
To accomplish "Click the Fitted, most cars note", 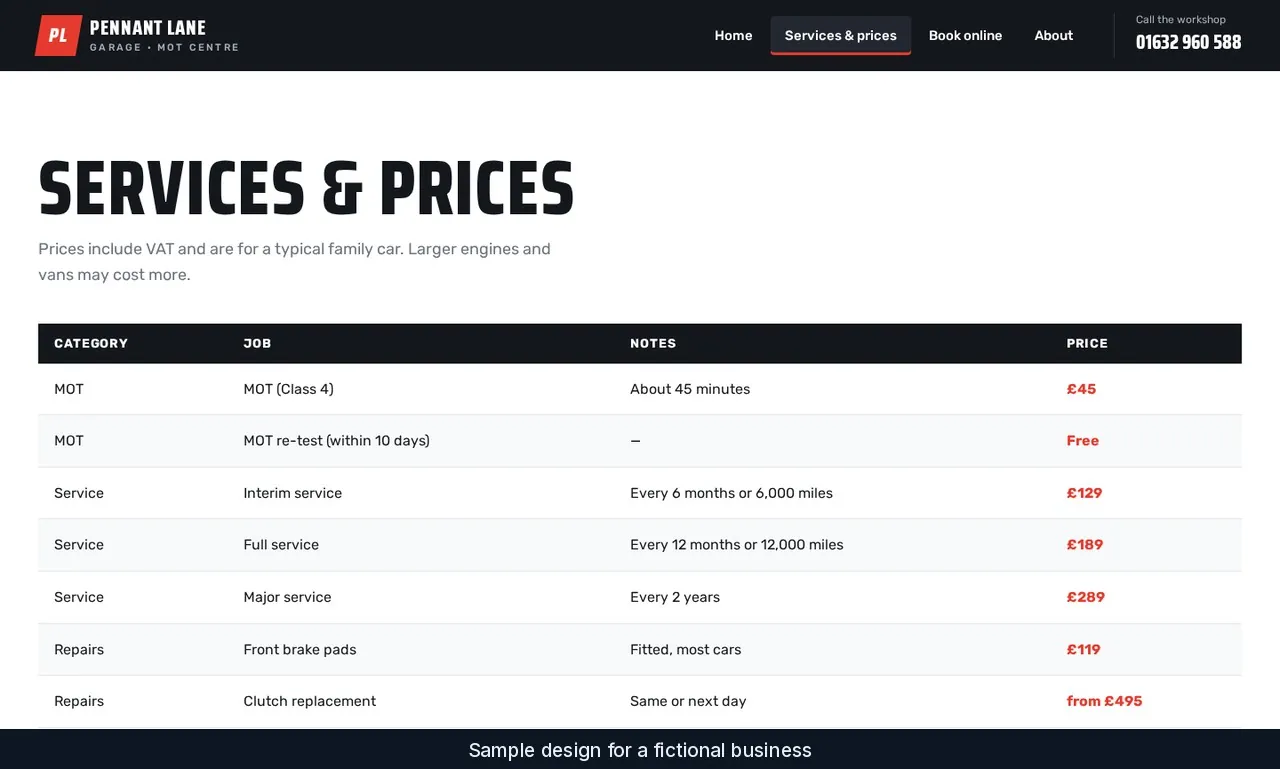I will (686, 650).
